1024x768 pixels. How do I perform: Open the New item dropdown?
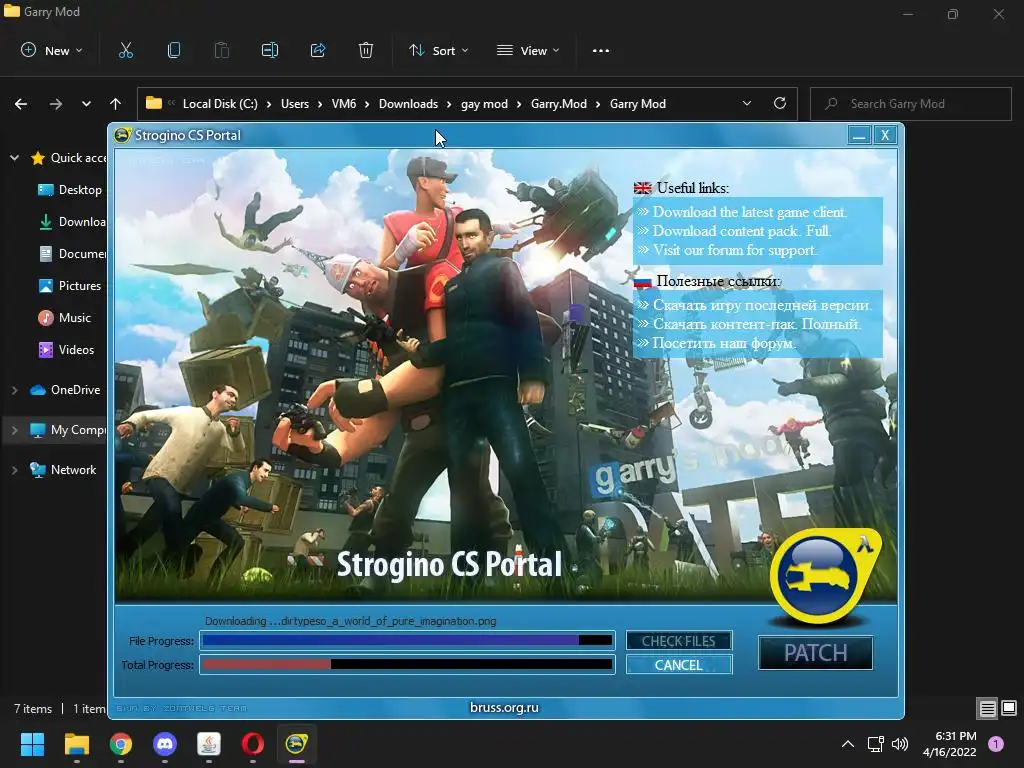pyautogui.click(x=52, y=50)
